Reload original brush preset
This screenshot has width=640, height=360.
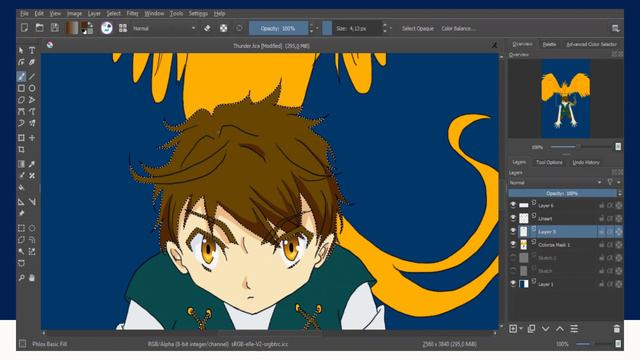coord(239,28)
